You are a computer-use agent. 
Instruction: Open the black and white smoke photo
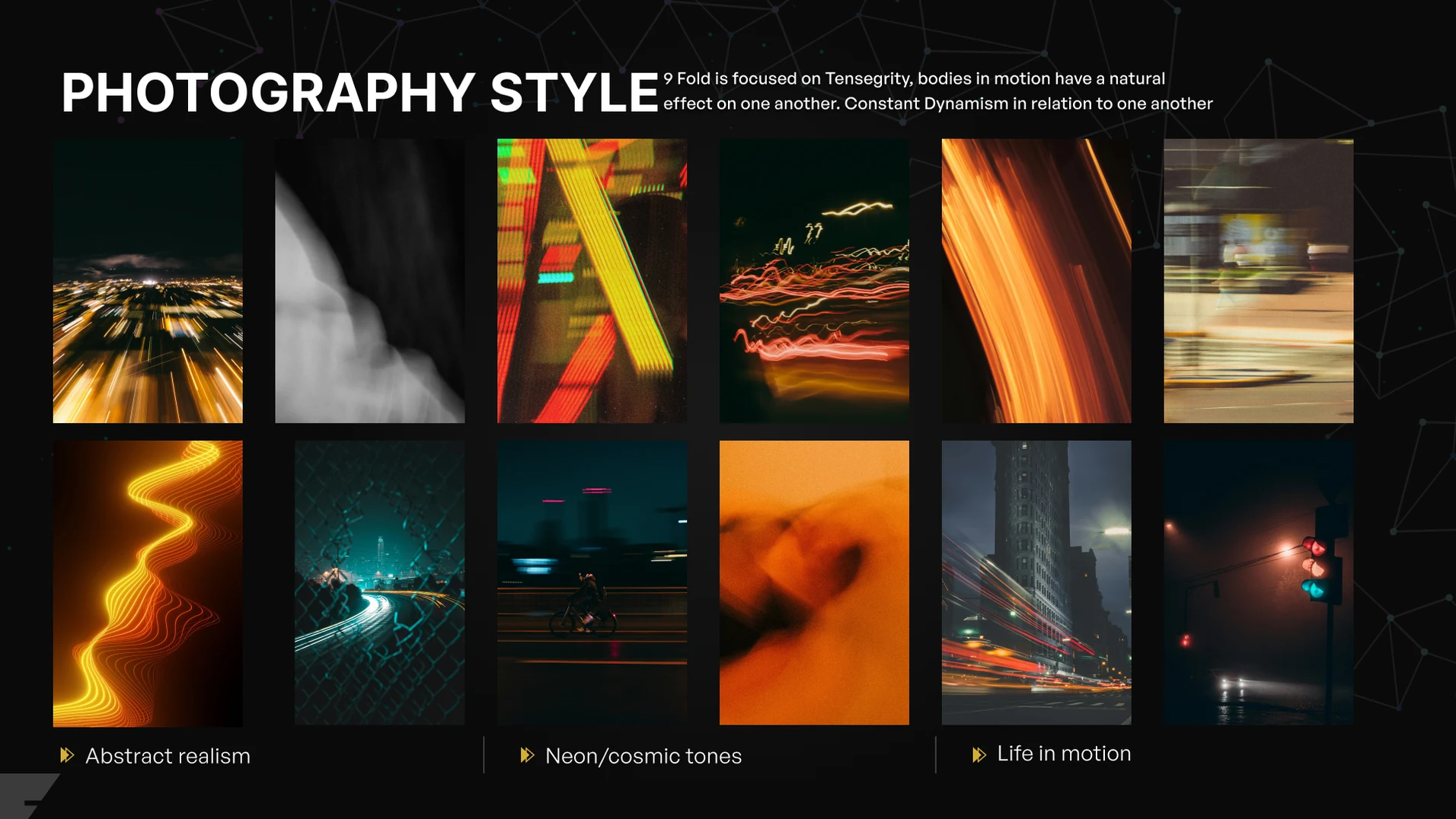click(x=369, y=281)
